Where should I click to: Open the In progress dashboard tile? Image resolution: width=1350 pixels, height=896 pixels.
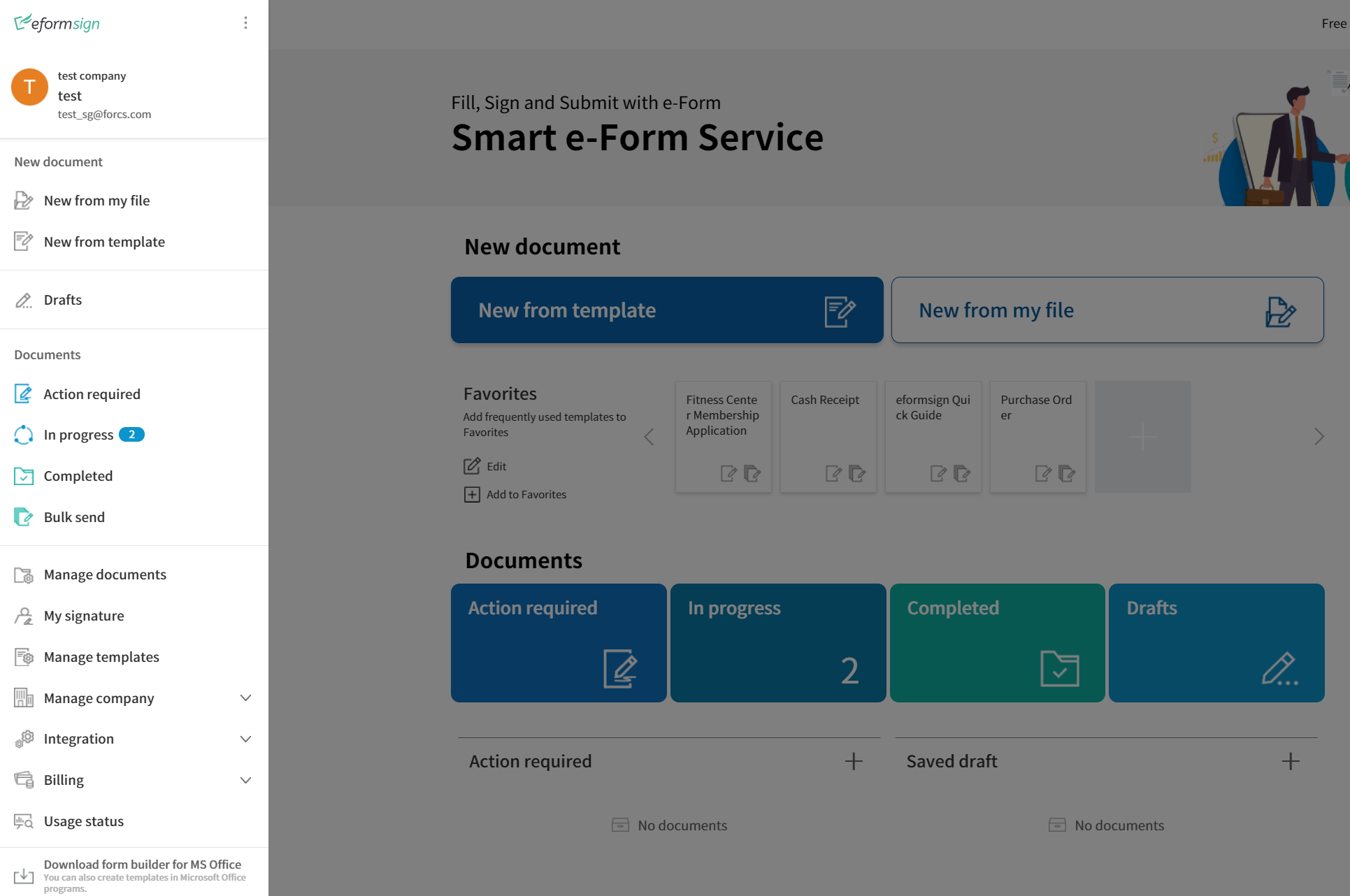coord(778,643)
